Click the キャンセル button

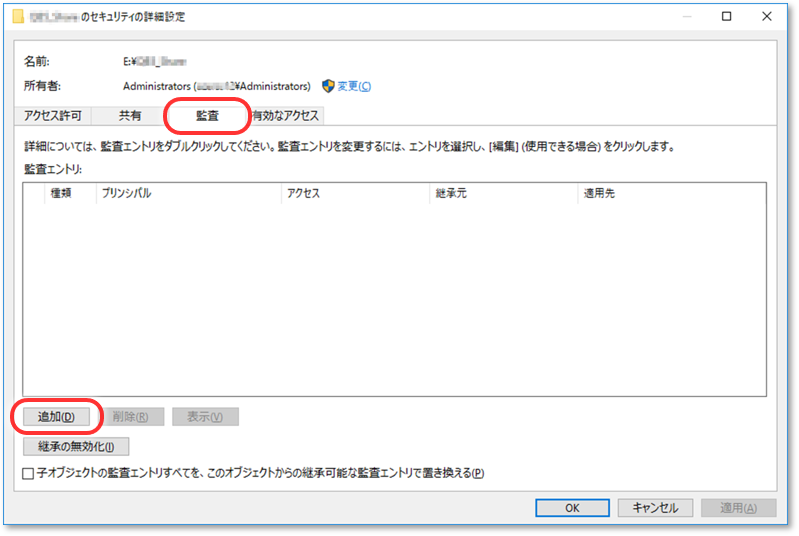[655, 507]
